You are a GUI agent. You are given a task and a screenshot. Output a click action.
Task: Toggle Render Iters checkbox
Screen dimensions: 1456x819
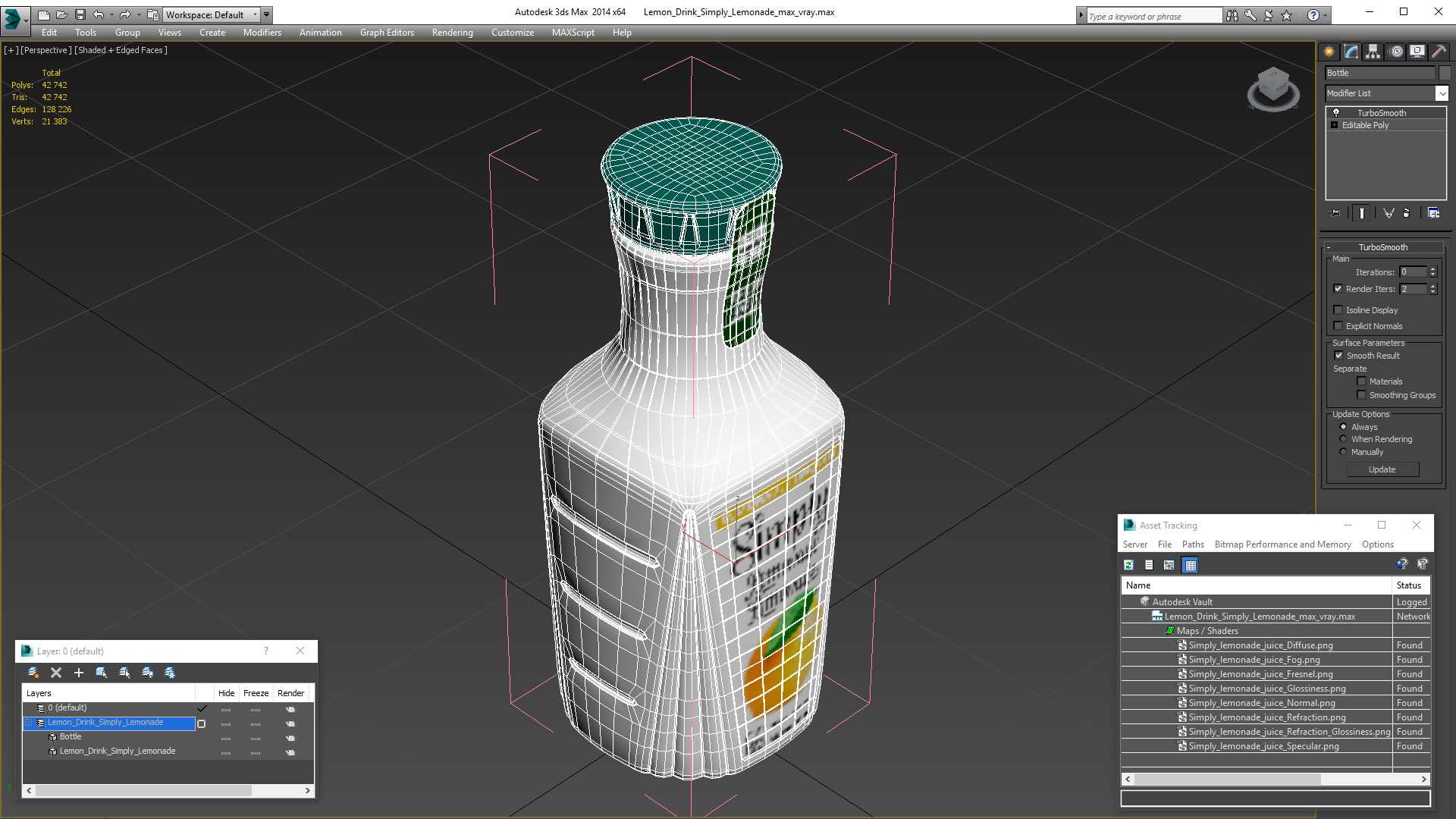pos(1338,289)
